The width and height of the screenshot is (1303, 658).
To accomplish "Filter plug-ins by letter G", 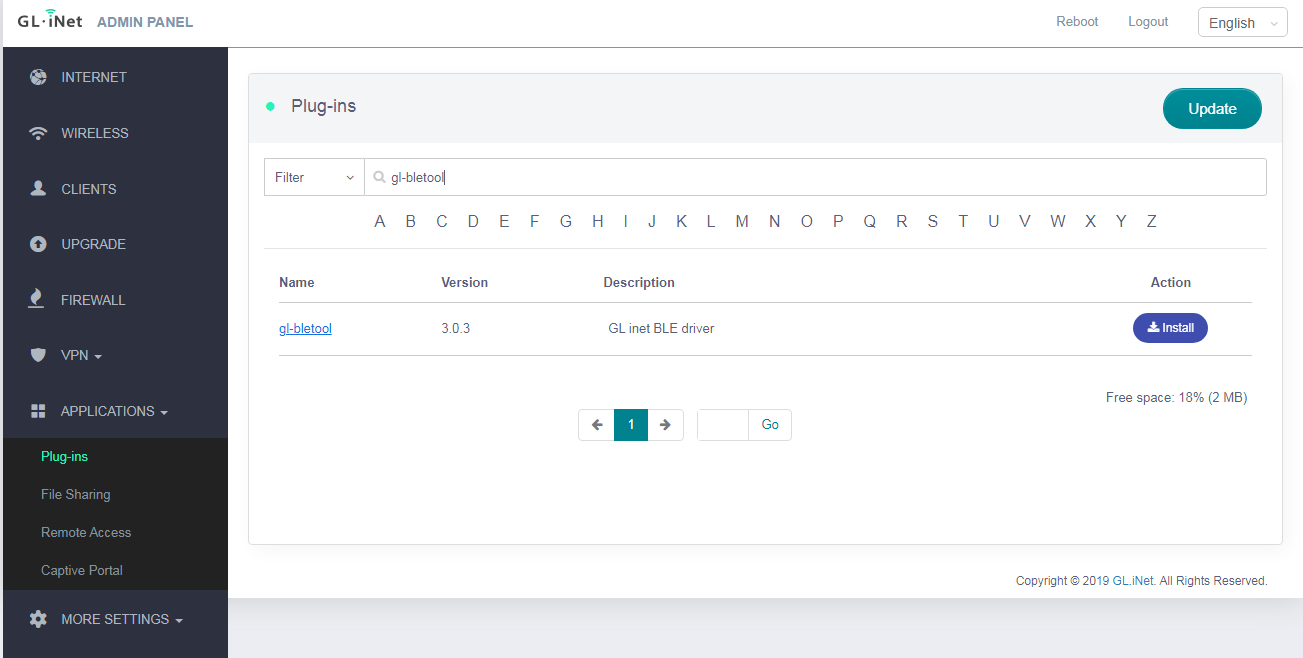I will (566, 221).
